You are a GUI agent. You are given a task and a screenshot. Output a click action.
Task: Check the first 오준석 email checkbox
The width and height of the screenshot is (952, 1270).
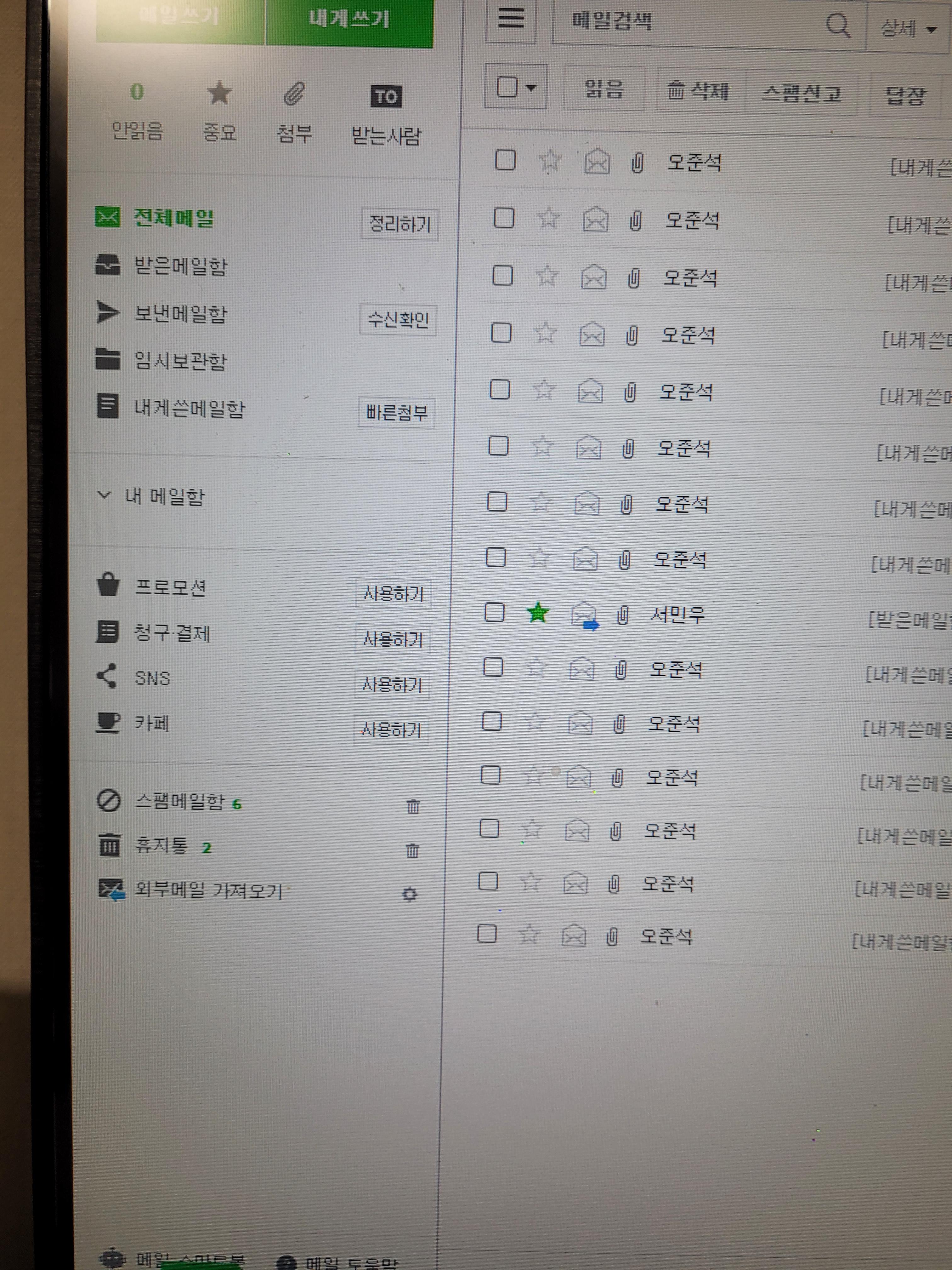pyautogui.click(x=505, y=160)
